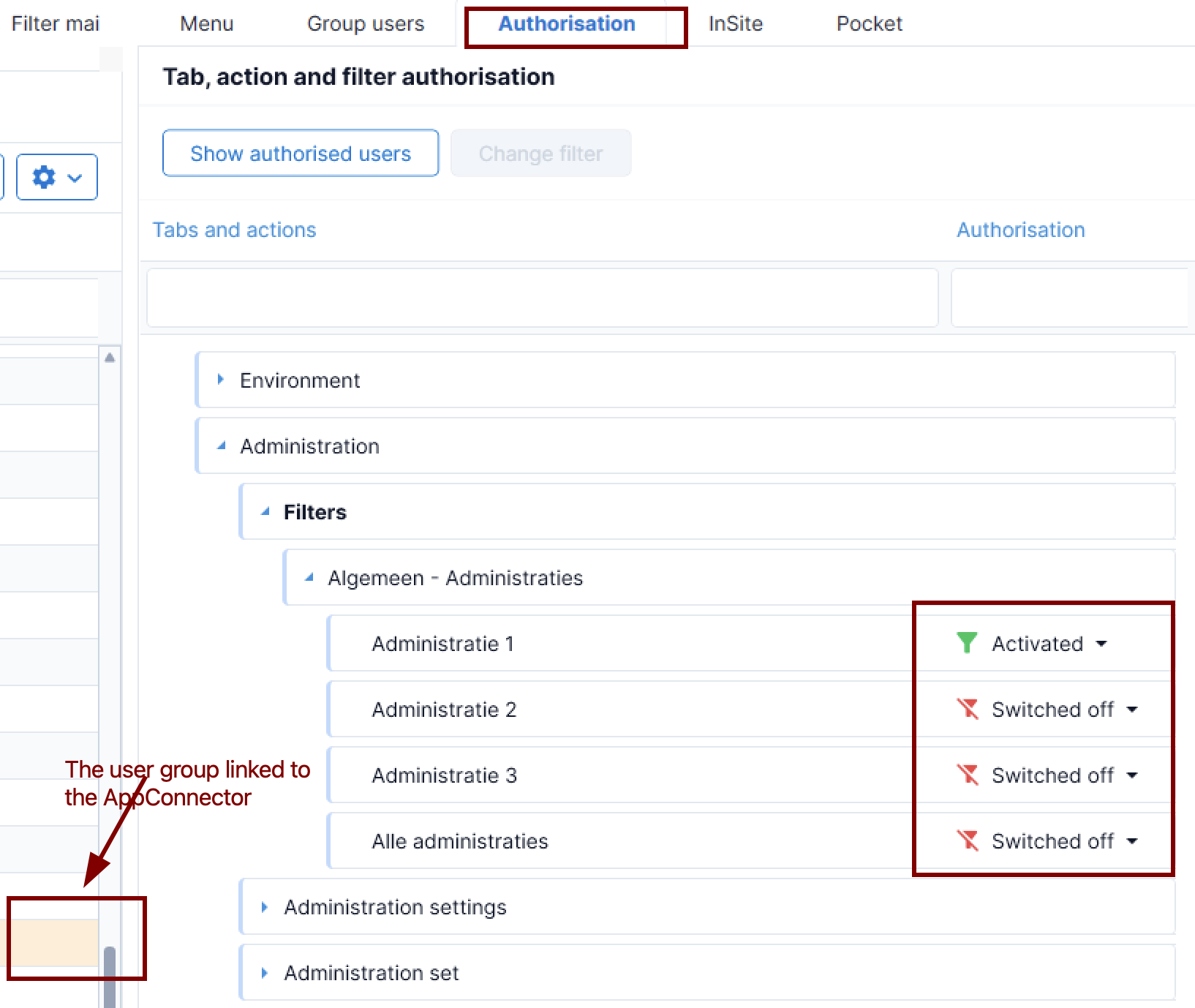Click the red filter icon for Alle administraties
Viewport: 1195px width, 1008px height.
pos(967,840)
